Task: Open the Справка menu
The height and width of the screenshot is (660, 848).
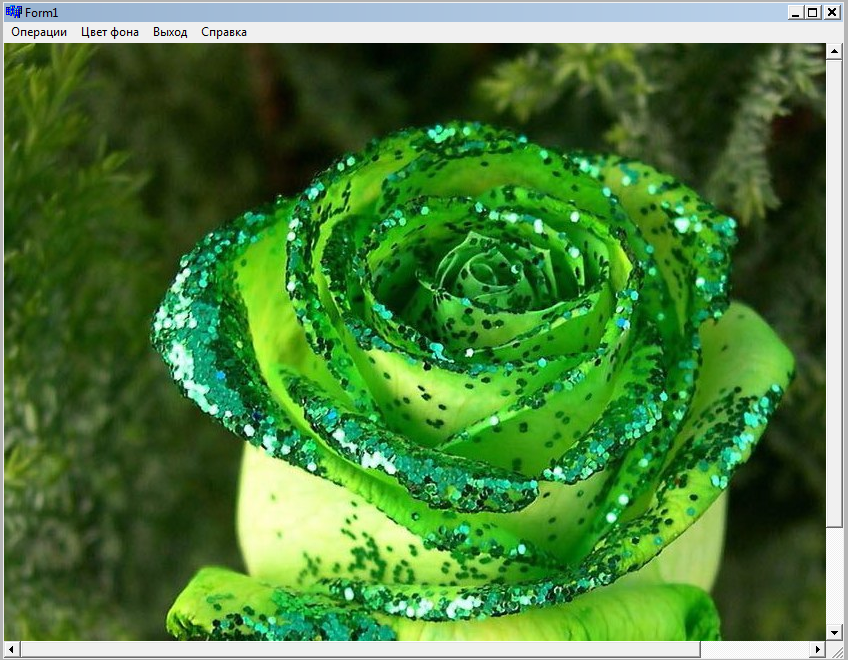Action: click(224, 32)
